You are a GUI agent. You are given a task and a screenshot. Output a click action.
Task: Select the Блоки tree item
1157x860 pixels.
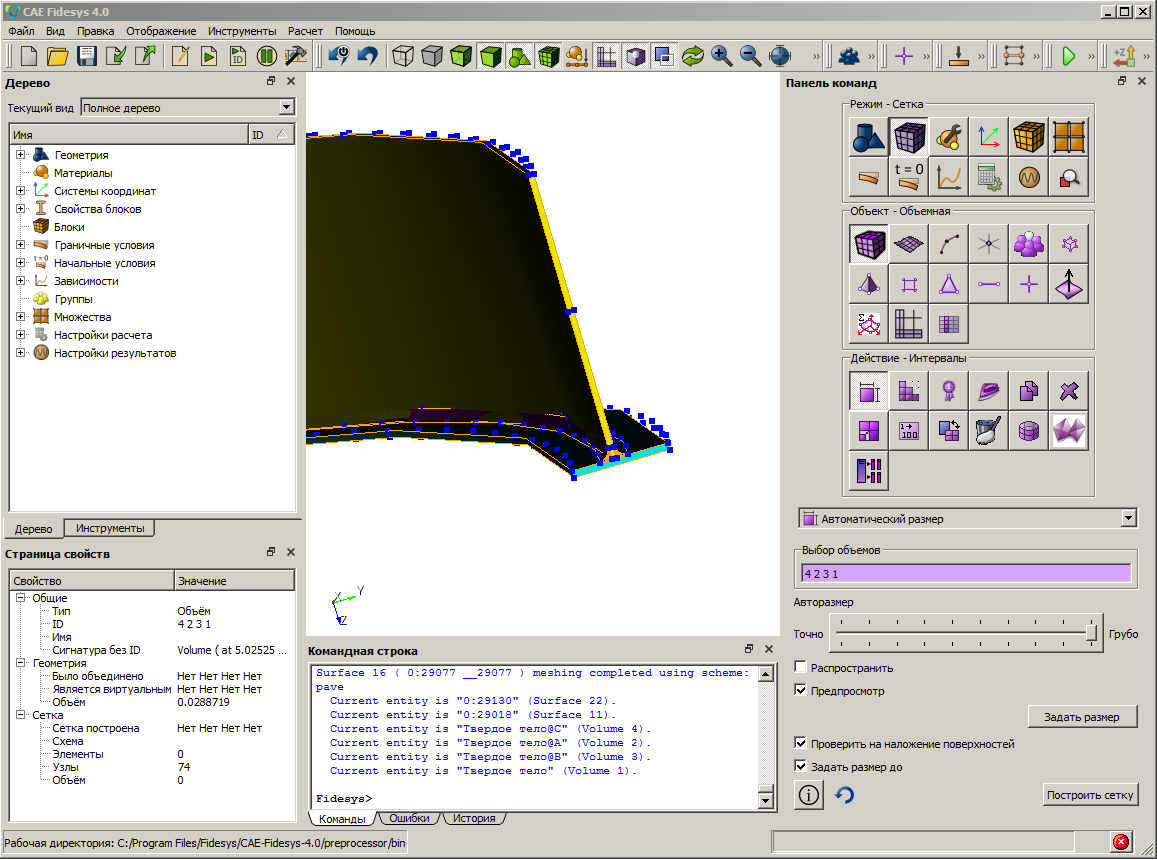click(x=69, y=227)
